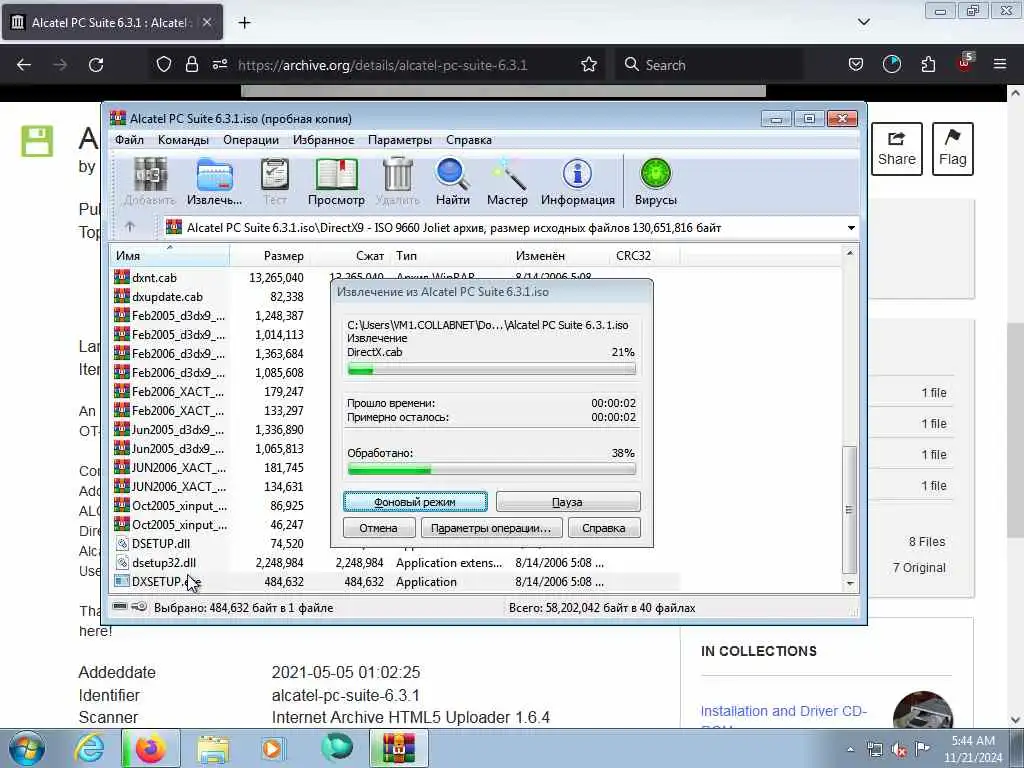Open the Справка menu
The height and width of the screenshot is (768, 1024).
469,140
